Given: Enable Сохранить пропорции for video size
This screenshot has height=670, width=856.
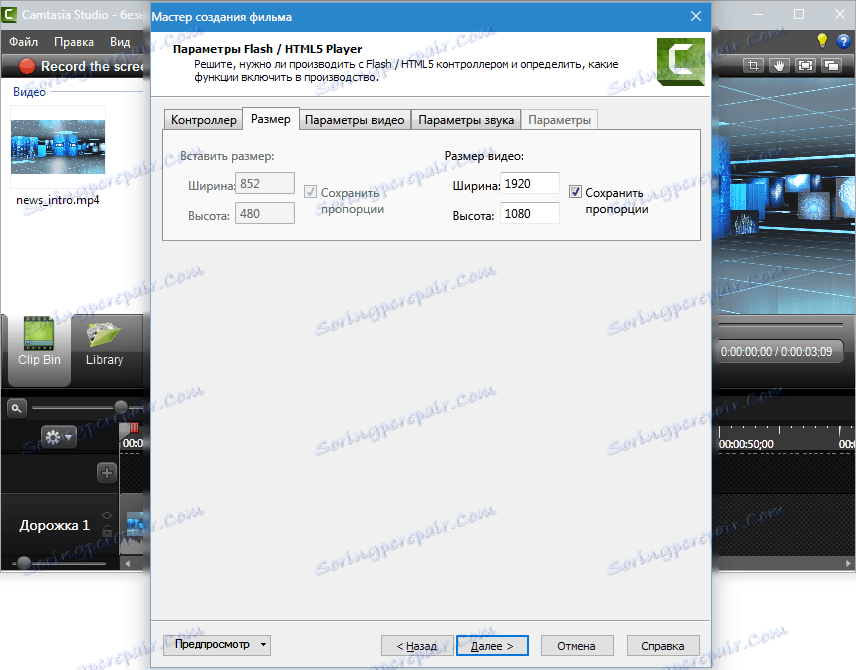Looking at the screenshot, I should (576, 190).
